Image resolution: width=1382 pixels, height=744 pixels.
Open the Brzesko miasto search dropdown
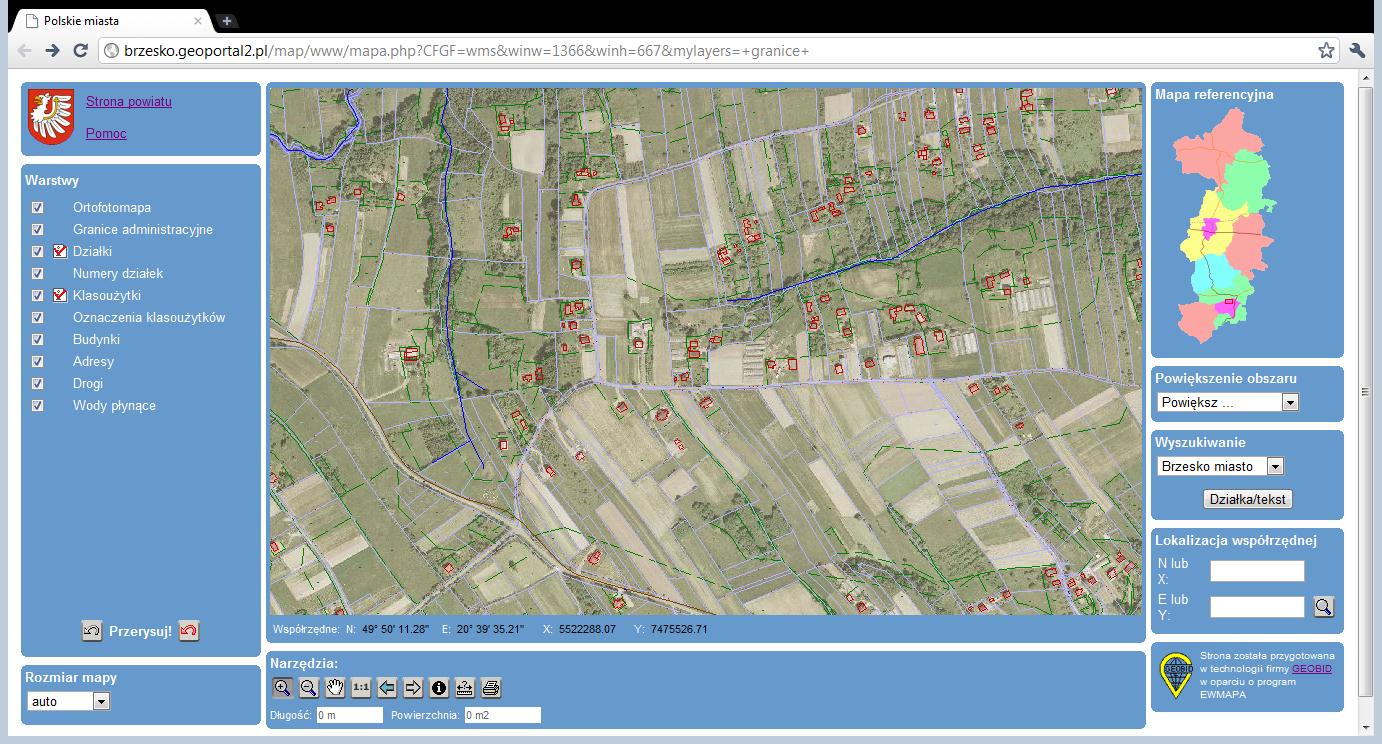tap(1220, 466)
